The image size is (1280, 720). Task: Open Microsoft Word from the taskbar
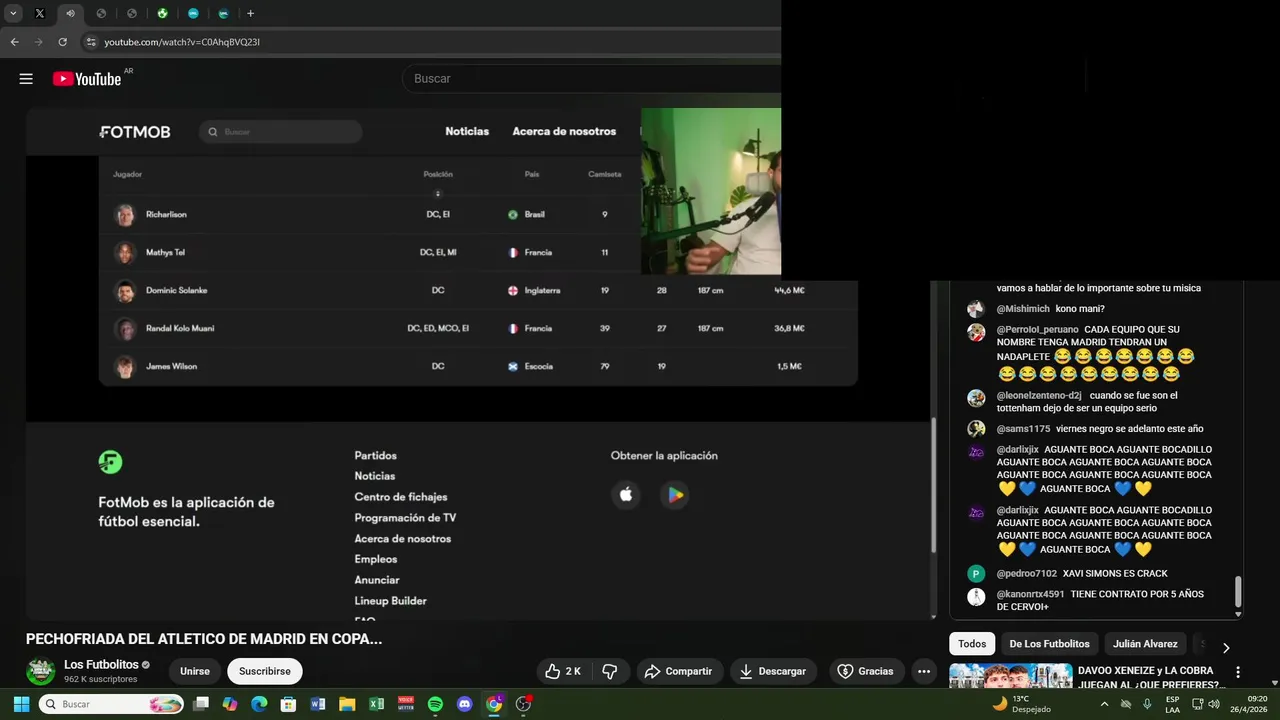pyautogui.click(x=318, y=704)
